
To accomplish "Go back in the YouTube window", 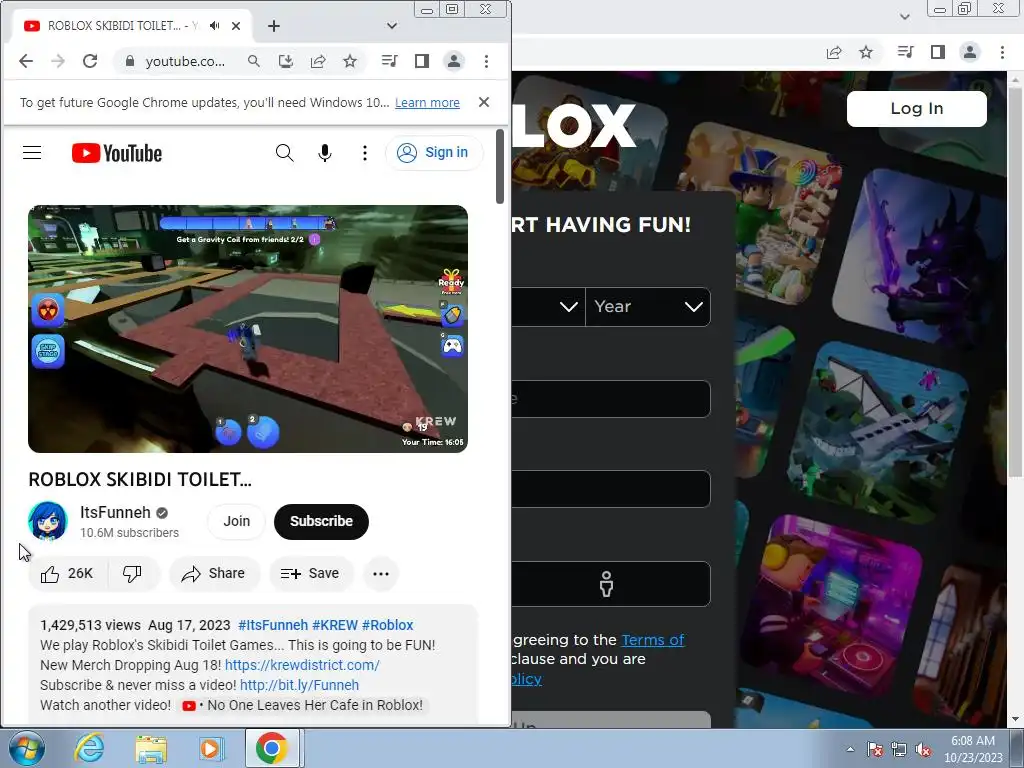I will click(x=26, y=61).
